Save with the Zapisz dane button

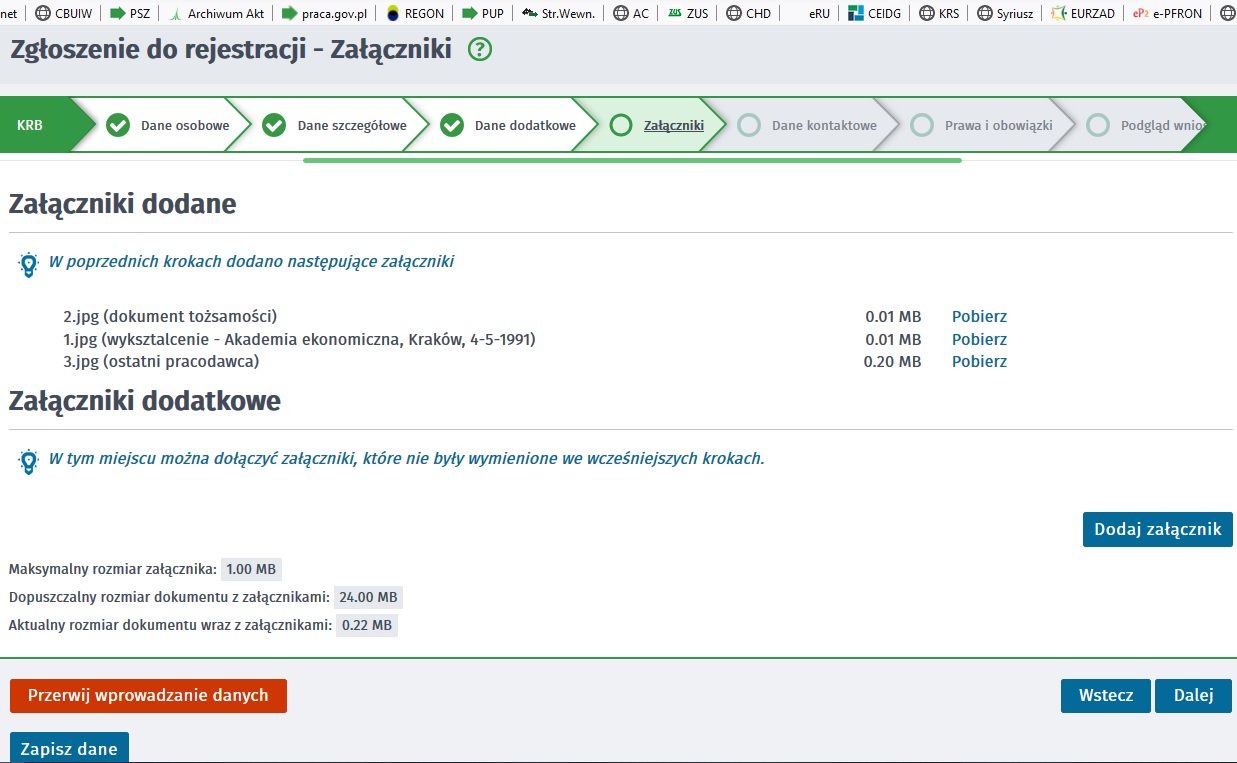(x=69, y=748)
